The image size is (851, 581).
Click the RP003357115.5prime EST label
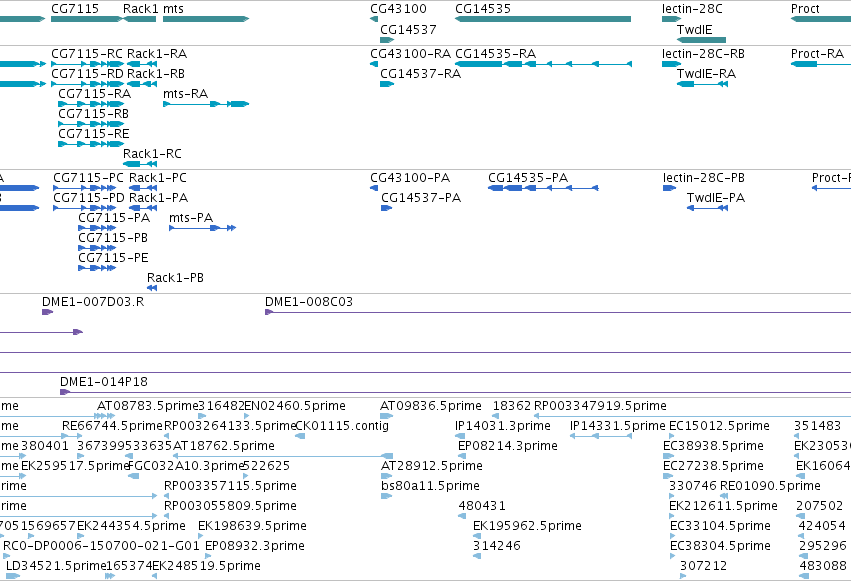pyautogui.click(x=231, y=486)
